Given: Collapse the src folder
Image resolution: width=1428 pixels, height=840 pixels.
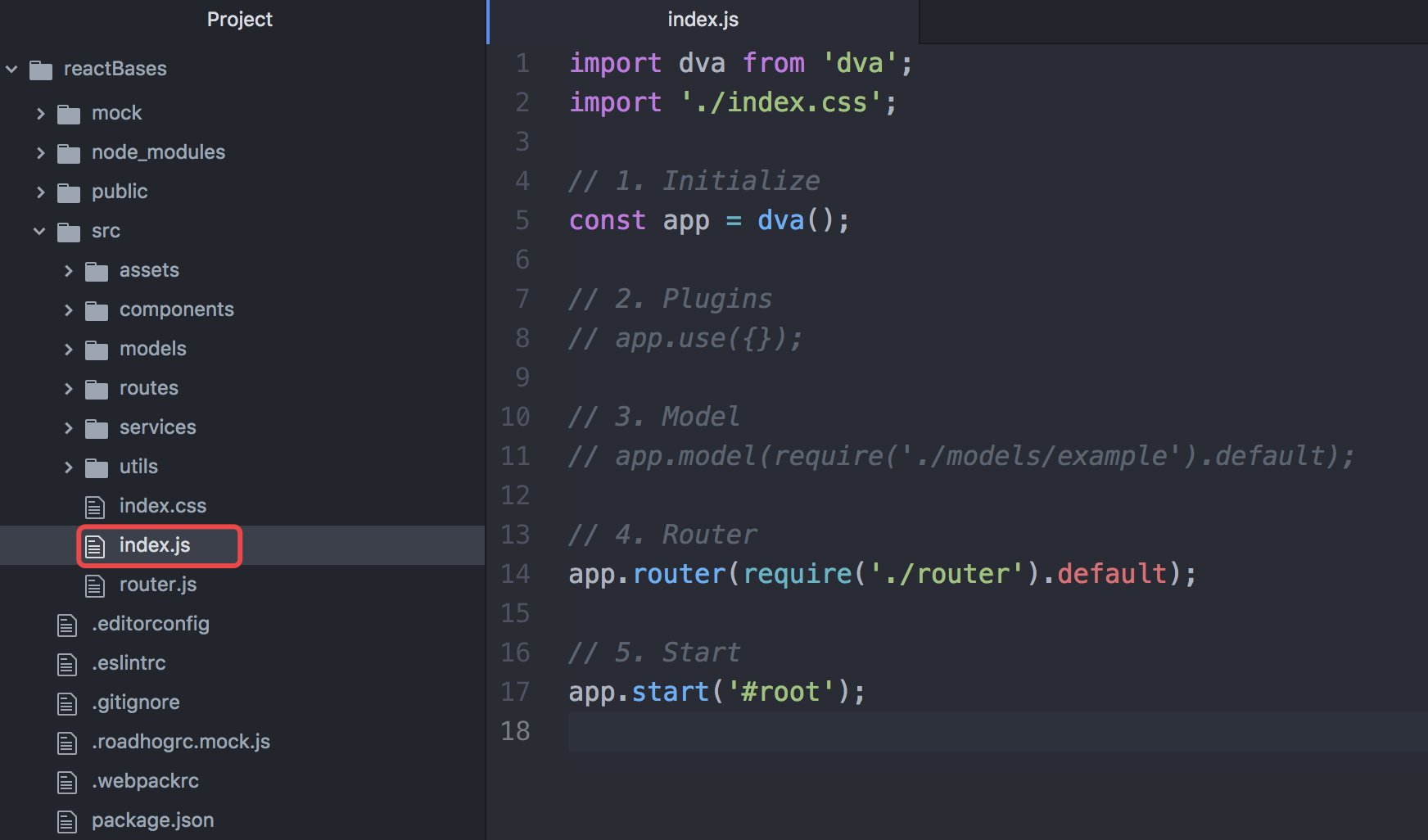Looking at the screenshot, I should coord(38,231).
